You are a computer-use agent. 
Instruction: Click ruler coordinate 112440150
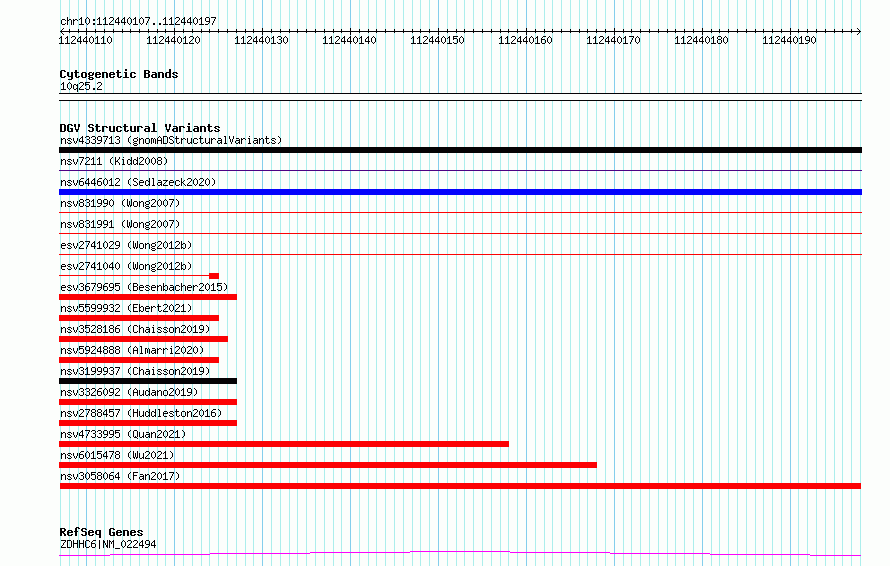pos(438,40)
